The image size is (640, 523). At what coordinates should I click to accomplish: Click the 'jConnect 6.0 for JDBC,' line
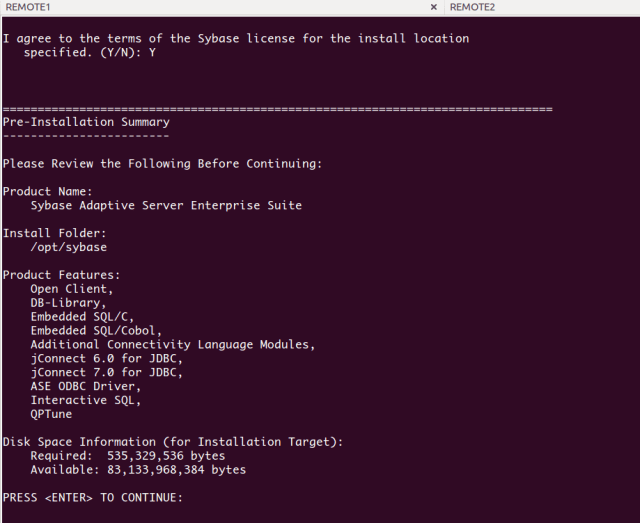(106, 358)
